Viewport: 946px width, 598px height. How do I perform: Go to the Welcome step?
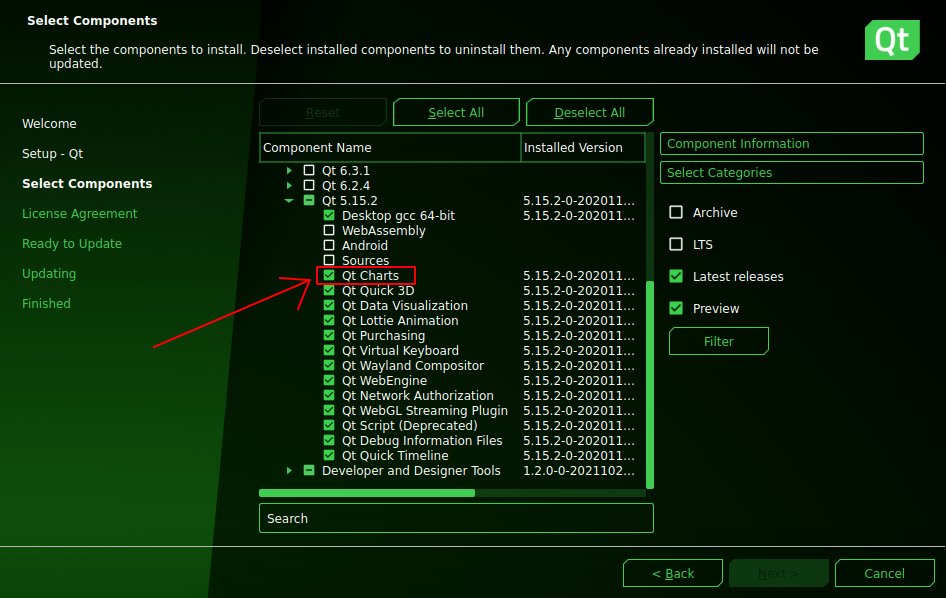pos(49,124)
